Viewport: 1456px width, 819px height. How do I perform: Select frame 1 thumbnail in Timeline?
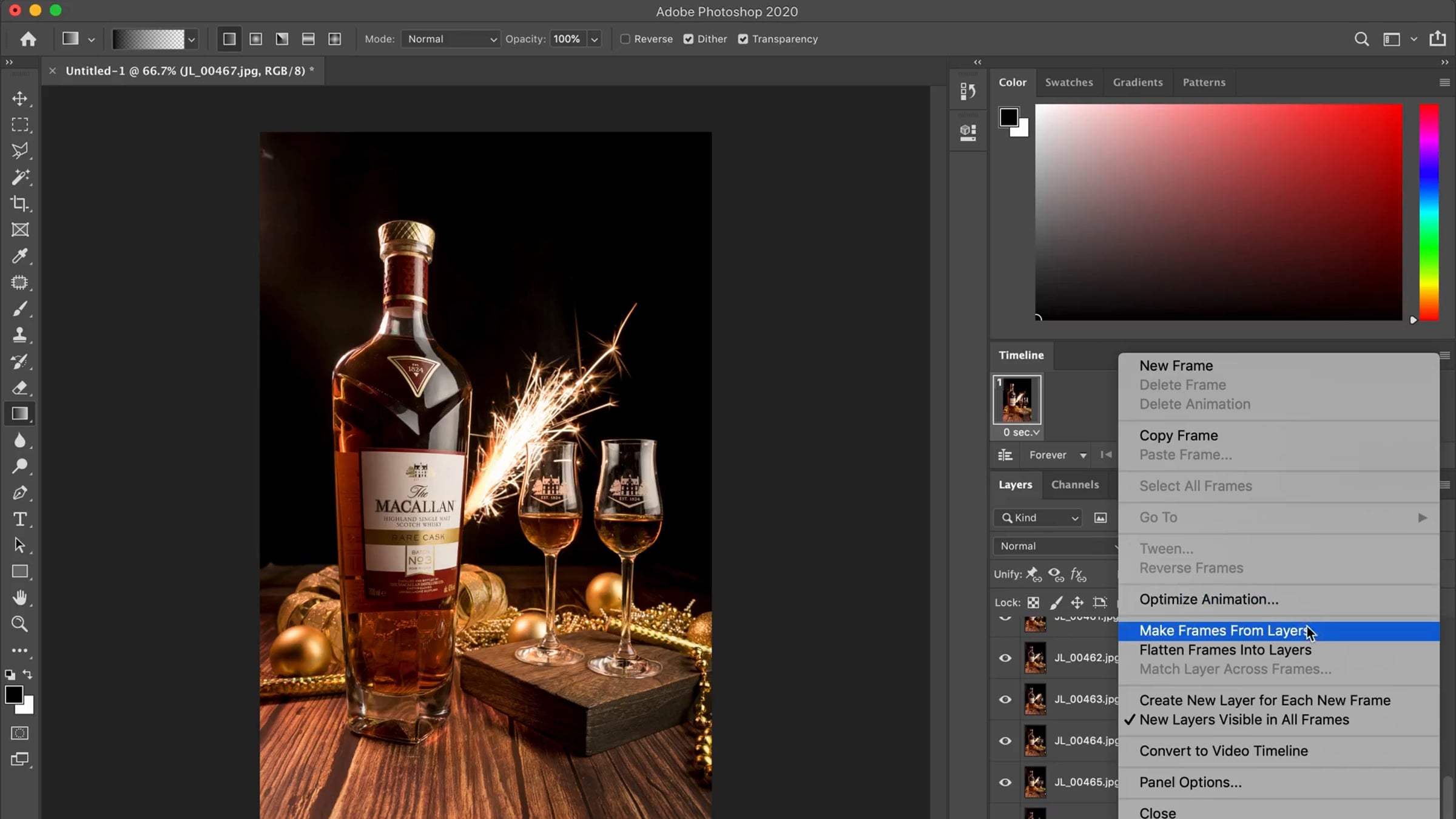[1017, 400]
